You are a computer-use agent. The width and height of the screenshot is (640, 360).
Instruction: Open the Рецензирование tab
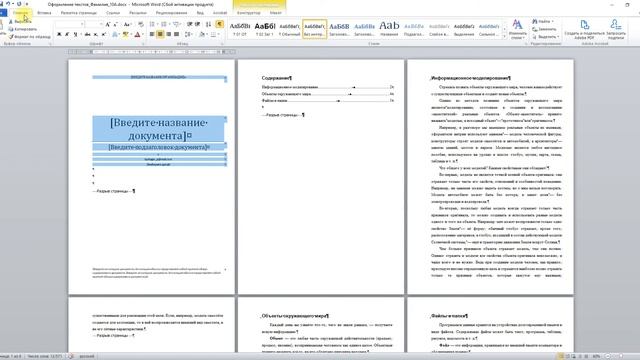(171, 13)
